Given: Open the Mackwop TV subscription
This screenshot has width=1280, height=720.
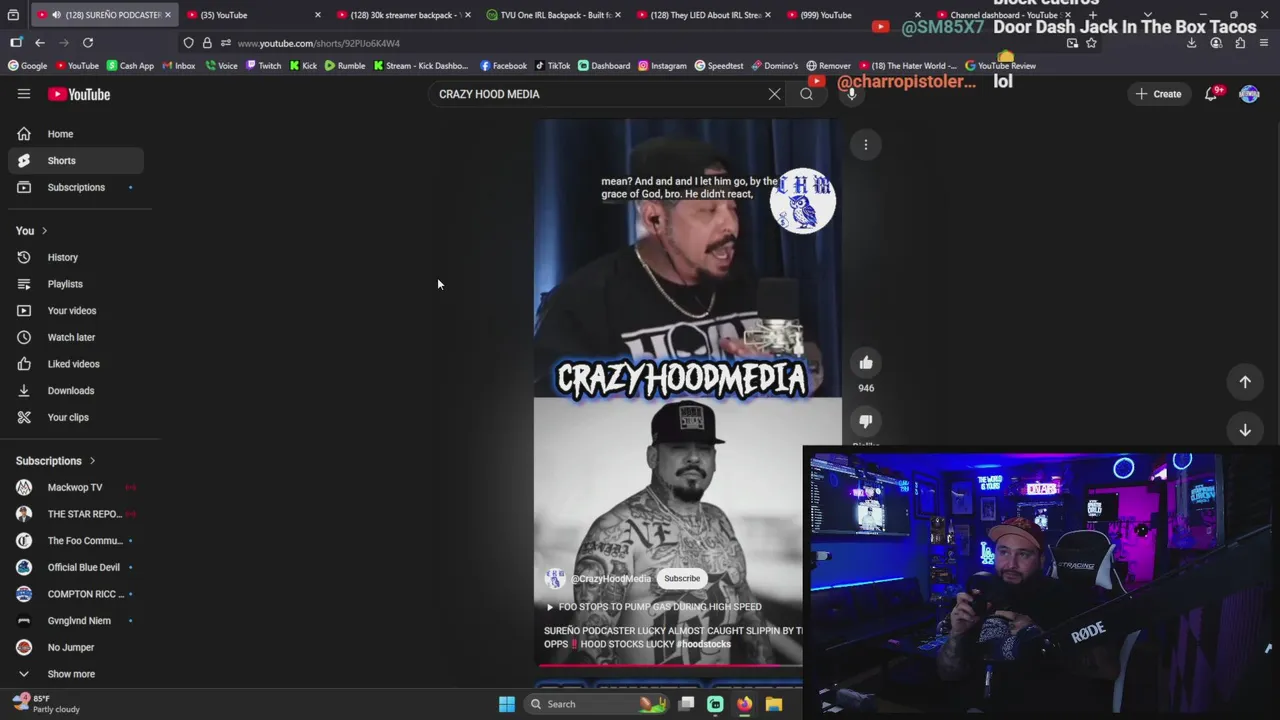Looking at the screenshot, I should [x=76, y=487].
